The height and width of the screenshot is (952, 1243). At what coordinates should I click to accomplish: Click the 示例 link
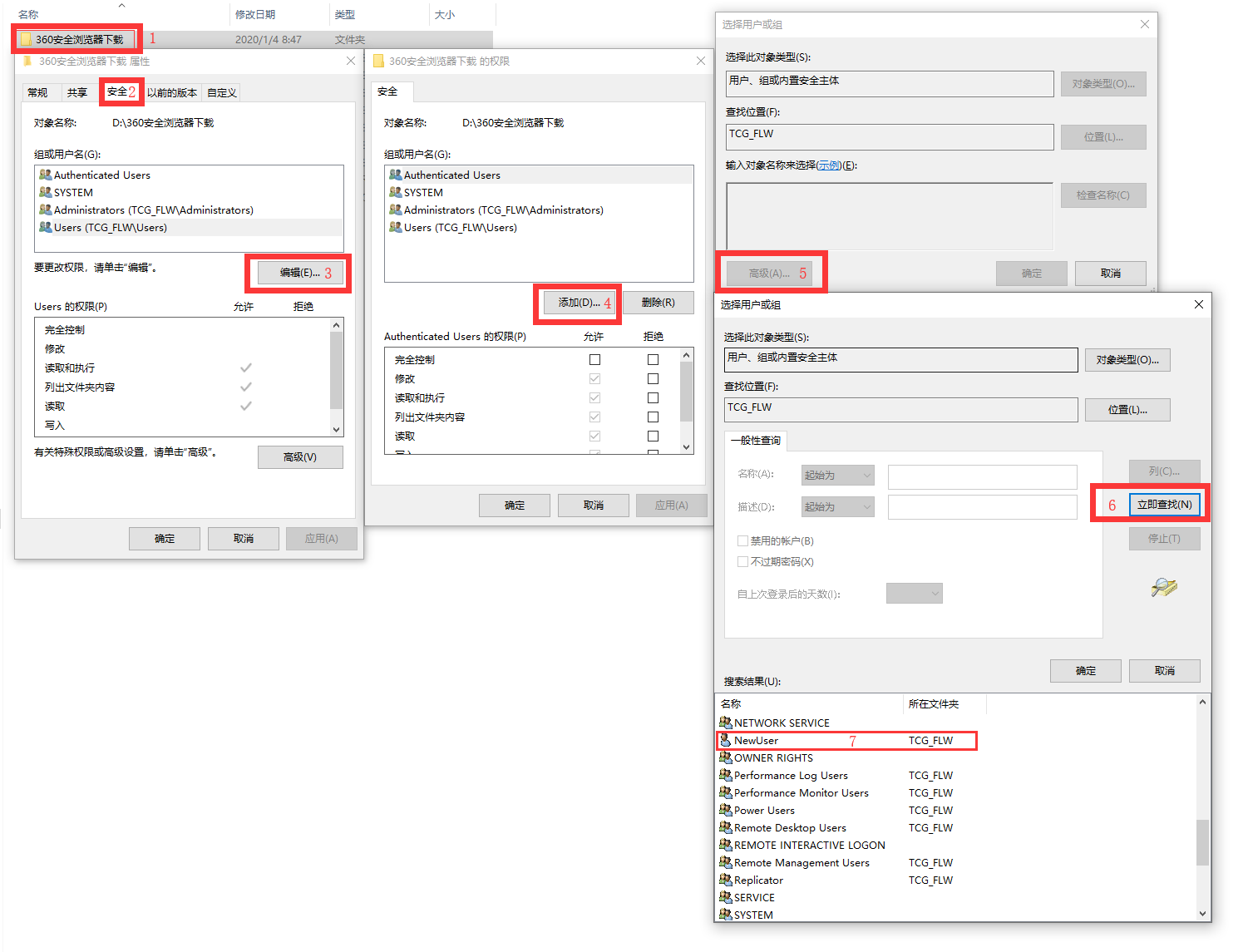[829, 165]
